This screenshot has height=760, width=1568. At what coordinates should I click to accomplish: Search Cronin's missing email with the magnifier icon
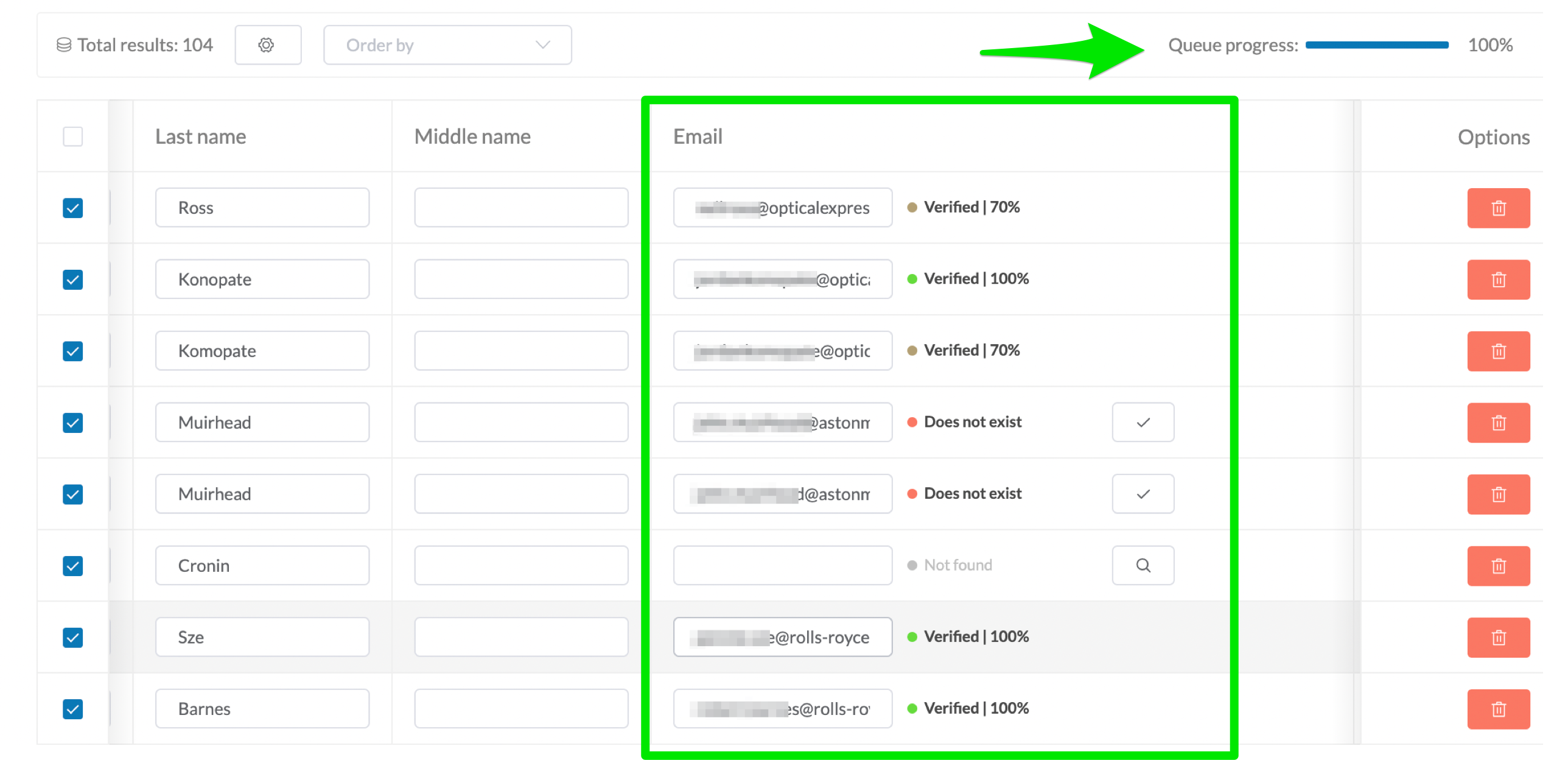[x=1143, y=565]
